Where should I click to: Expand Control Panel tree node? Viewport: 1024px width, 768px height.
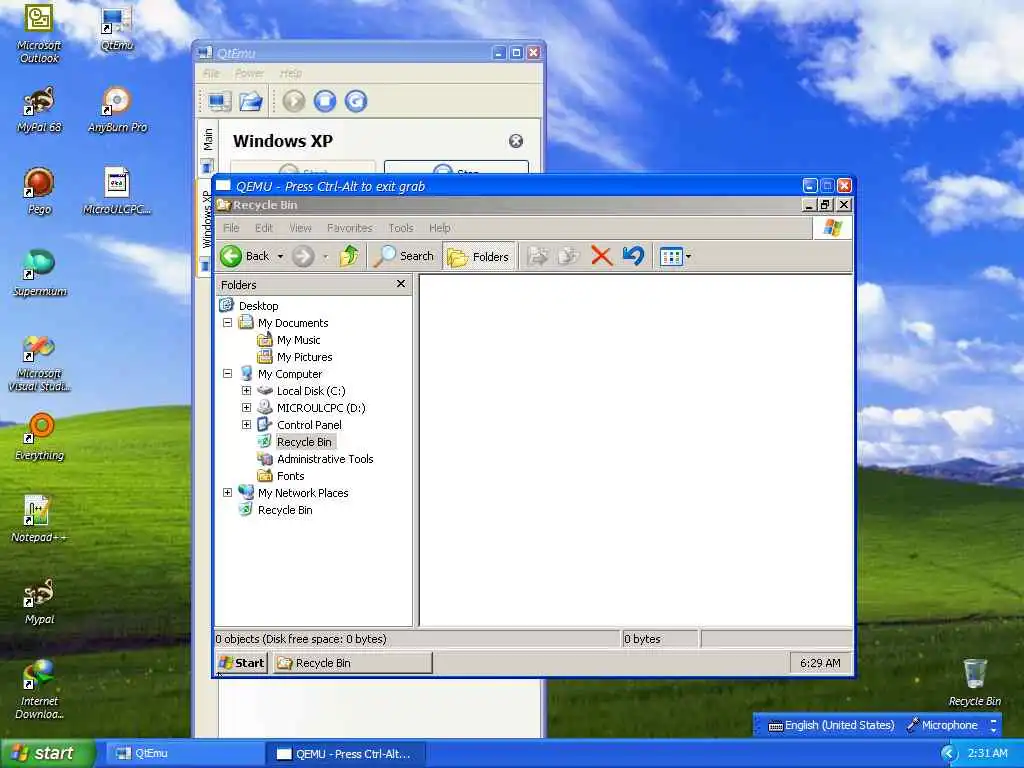tap(246, 424)
